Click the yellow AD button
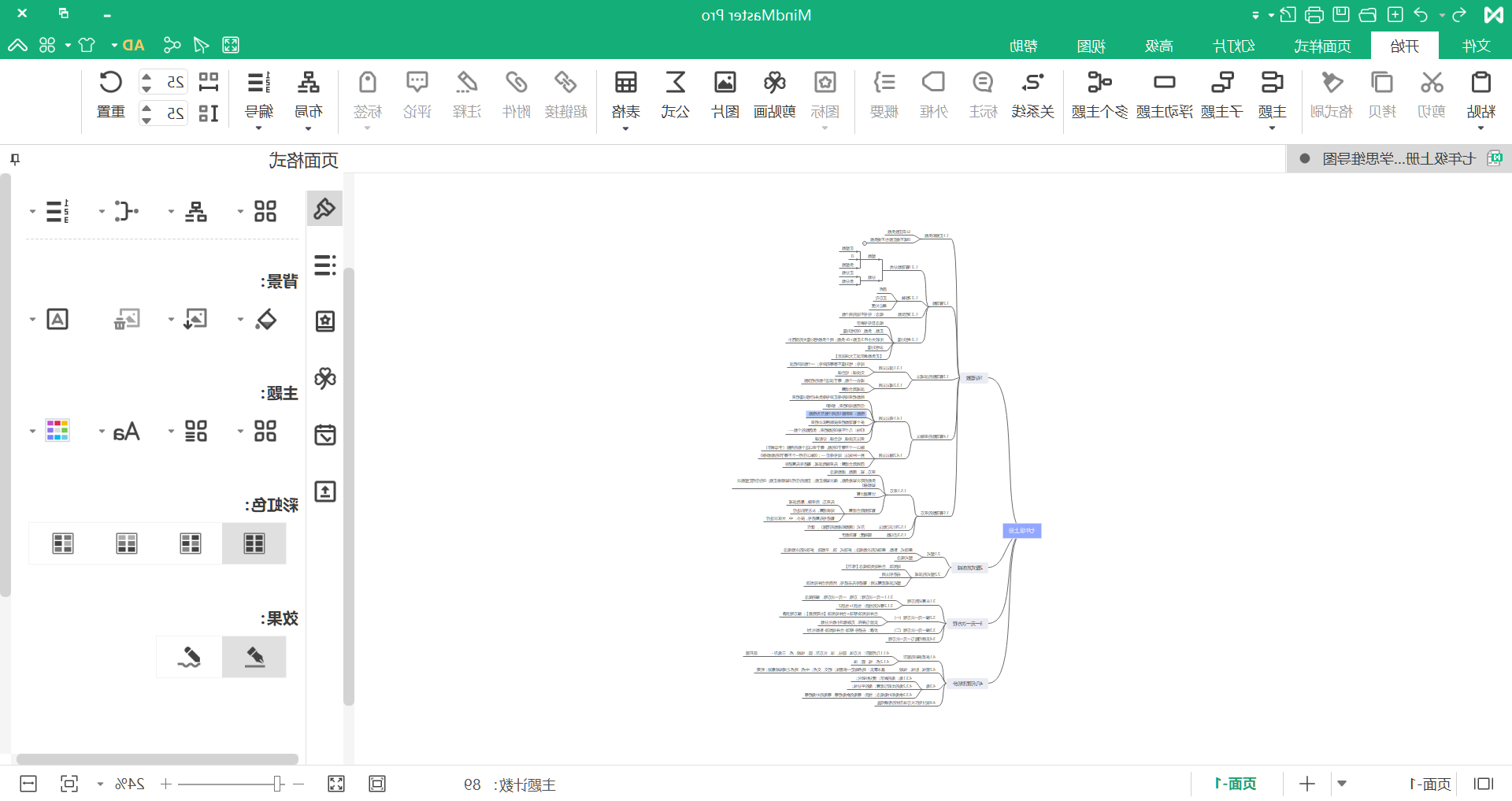This screenshot has width=1512, height=801. click(133, 45)
